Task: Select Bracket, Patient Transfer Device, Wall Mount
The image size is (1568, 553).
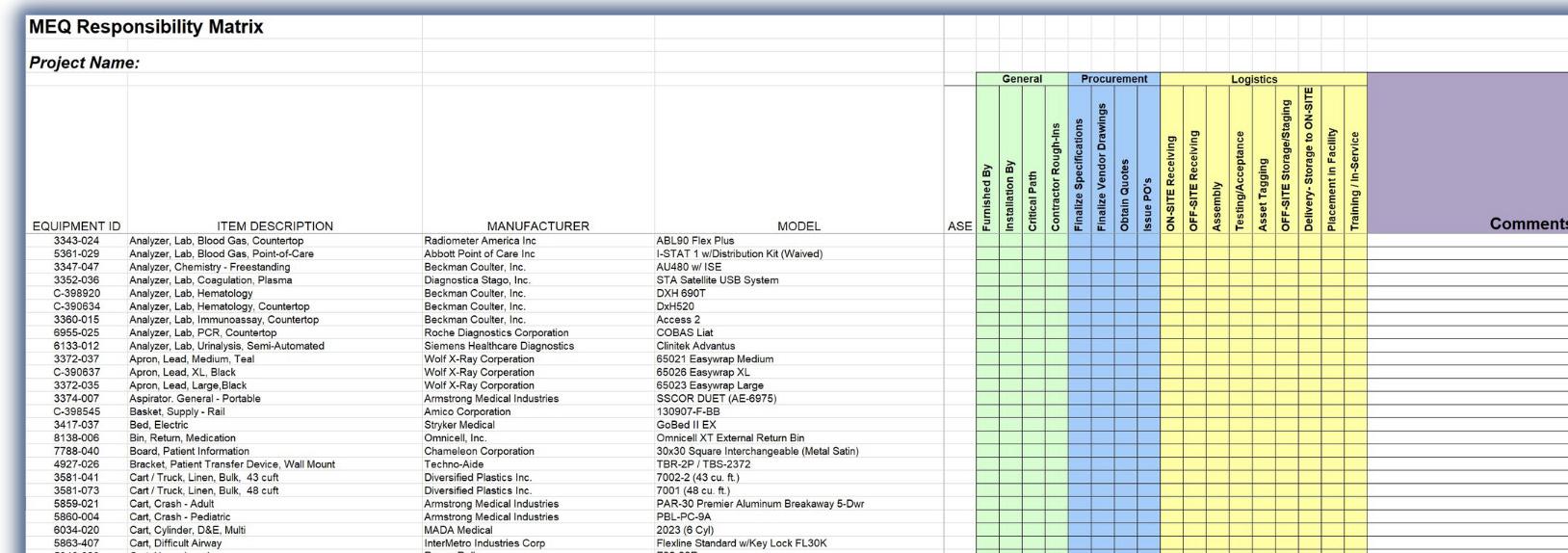Action: [x=232, y=464]
